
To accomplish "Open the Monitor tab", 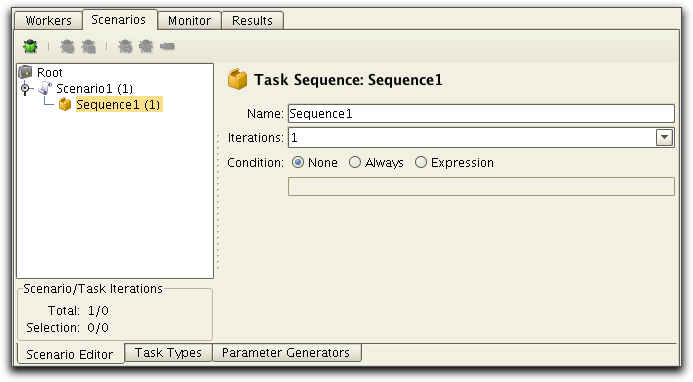I will pyautogui.click(x=189, y=20).
